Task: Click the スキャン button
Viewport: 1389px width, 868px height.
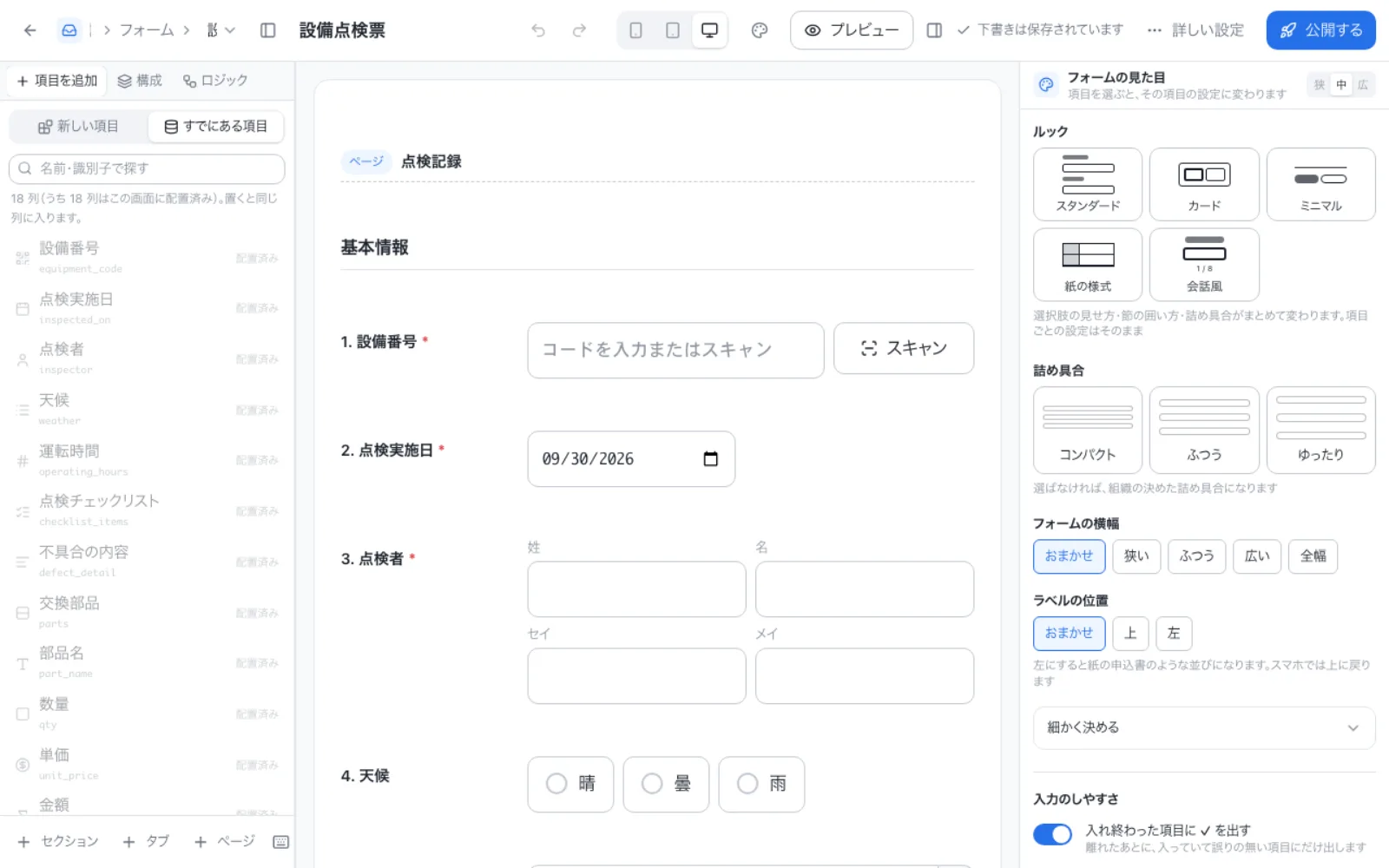Action: (x=904, y=349)
